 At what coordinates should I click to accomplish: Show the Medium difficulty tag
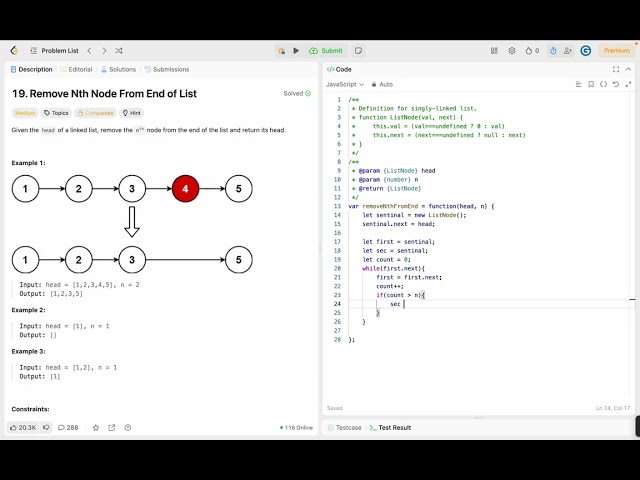tap(25, 113)
